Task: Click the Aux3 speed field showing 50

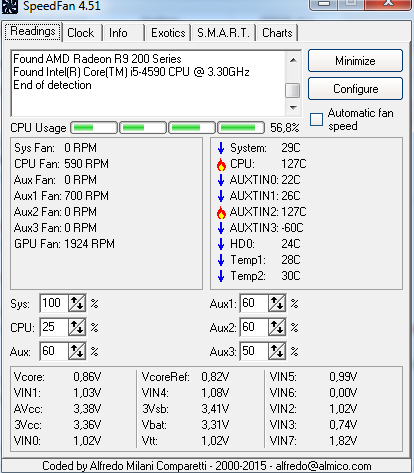Action: click(254, 351)
